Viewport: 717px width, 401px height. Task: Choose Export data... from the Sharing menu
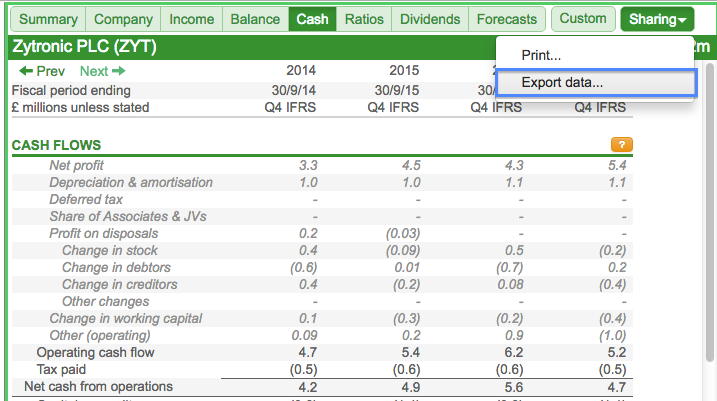tap(596, 82)
